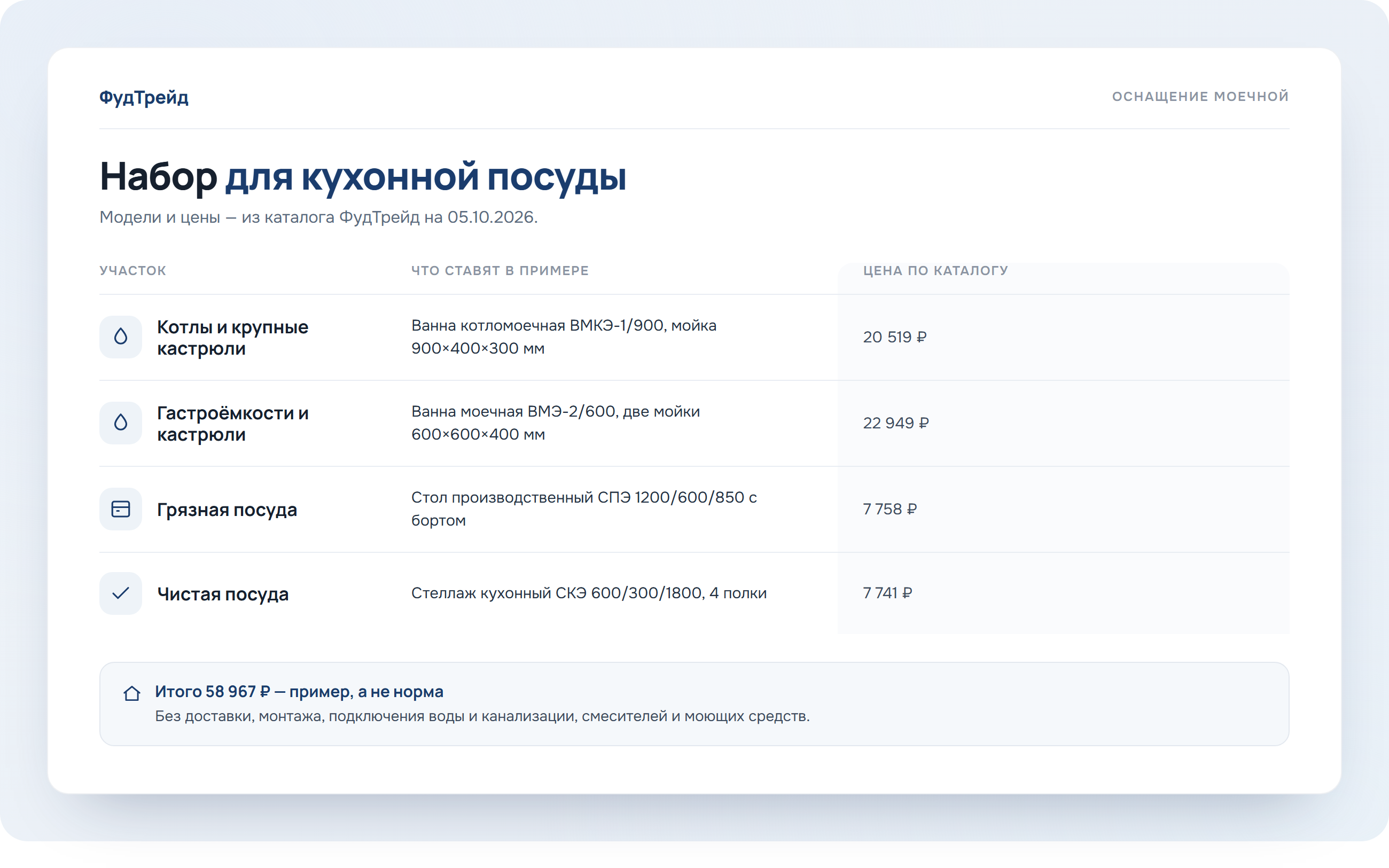Click the УЧАСТОК column header

[132, 270]
